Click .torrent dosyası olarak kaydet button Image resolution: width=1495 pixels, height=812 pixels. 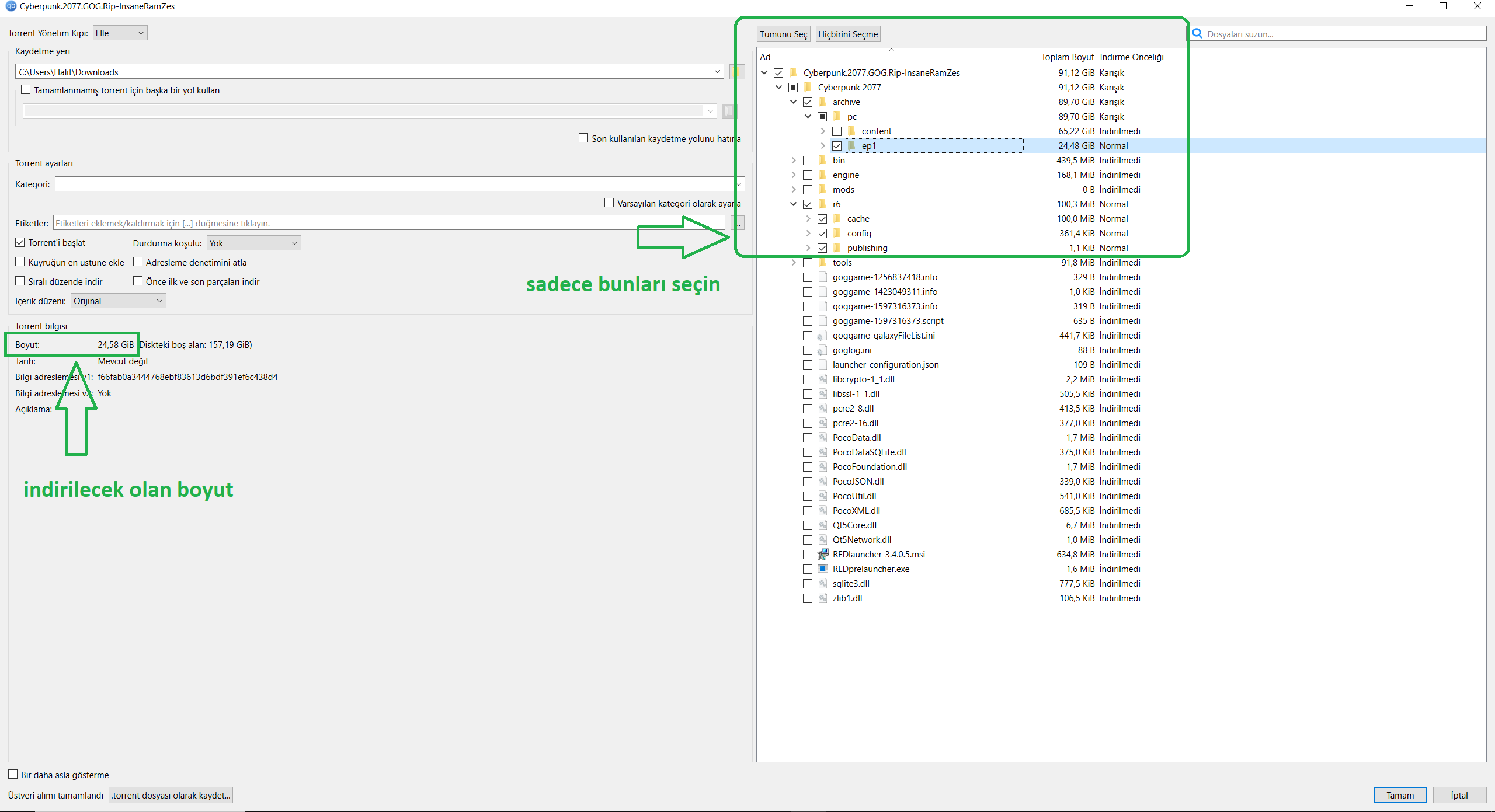tap(171, 795)
